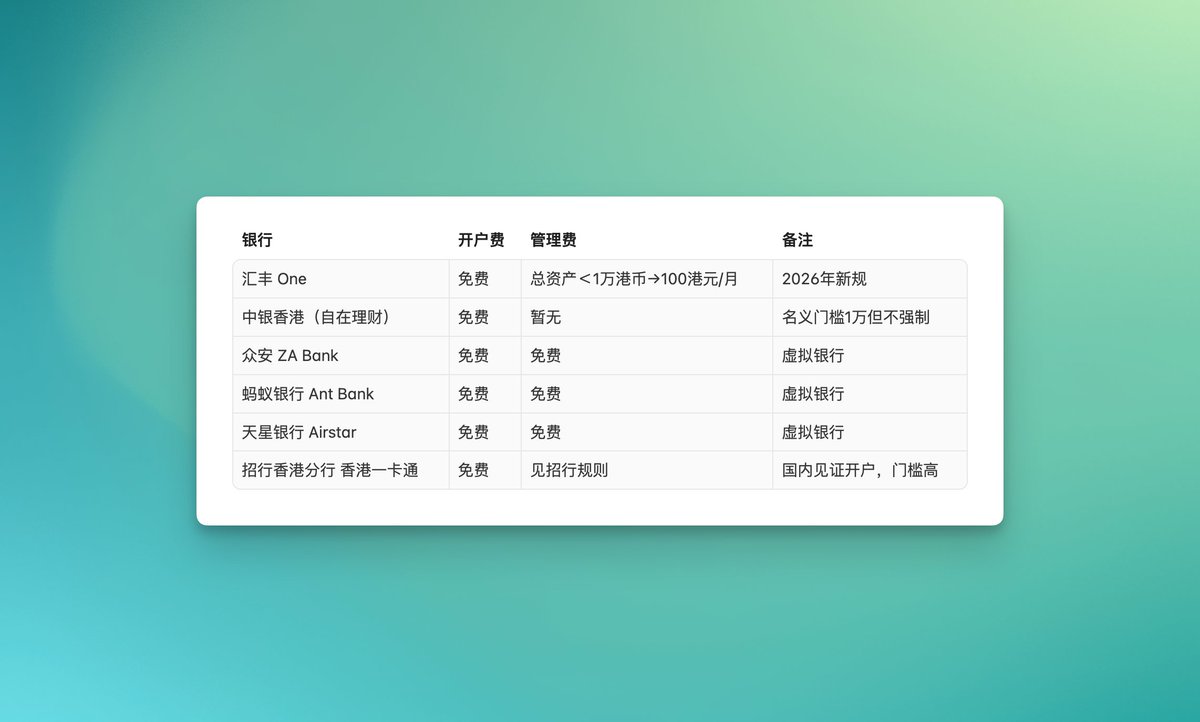Click the 银行 column header
Viewport: 1200px width, 722px height.
pyautogui.click(x=257, y=240)
